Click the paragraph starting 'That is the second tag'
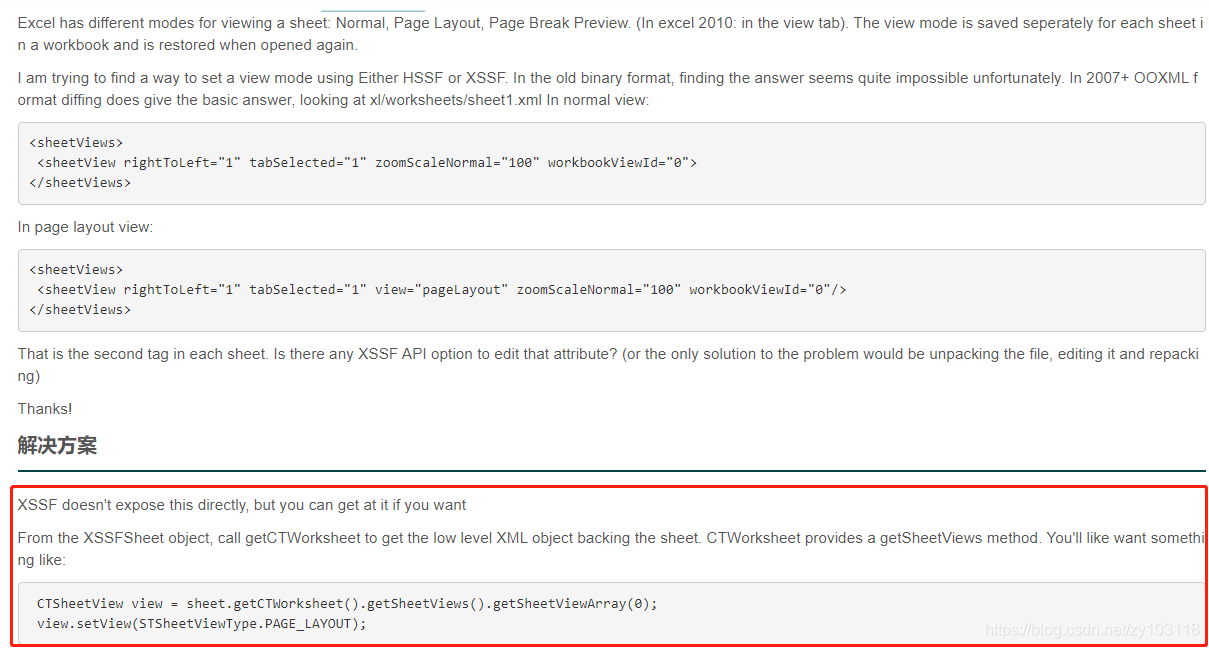This screenshot has width=1209, height=648. tap(608, 365)
